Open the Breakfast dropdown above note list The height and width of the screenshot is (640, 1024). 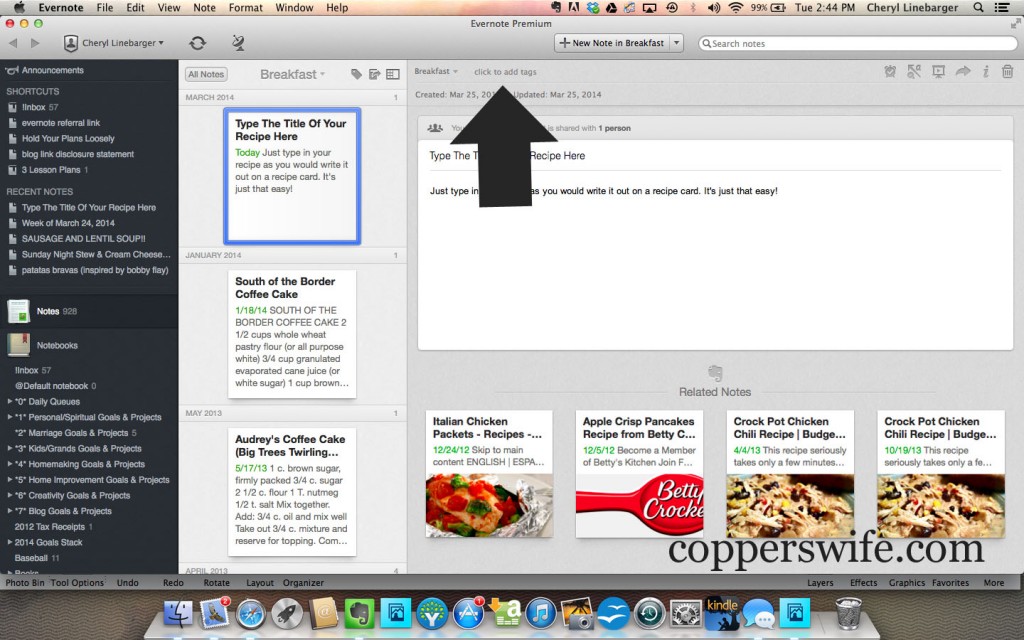click(x=292, y=74)
